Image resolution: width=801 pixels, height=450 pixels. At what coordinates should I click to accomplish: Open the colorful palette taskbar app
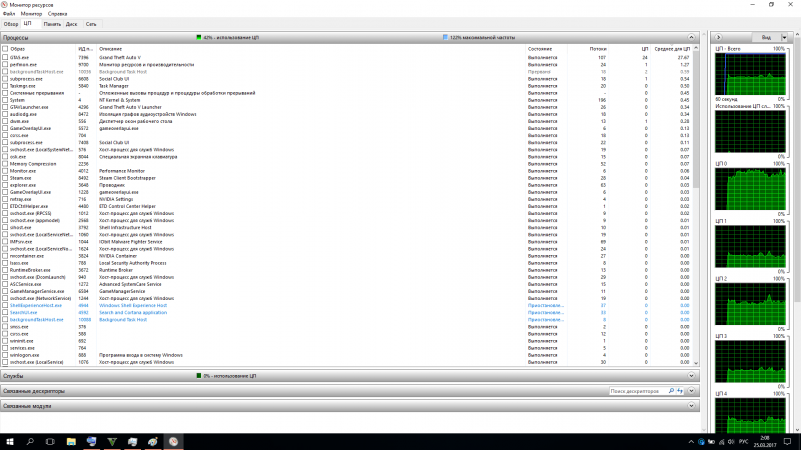pyautogui.click(x=153, y=441)
